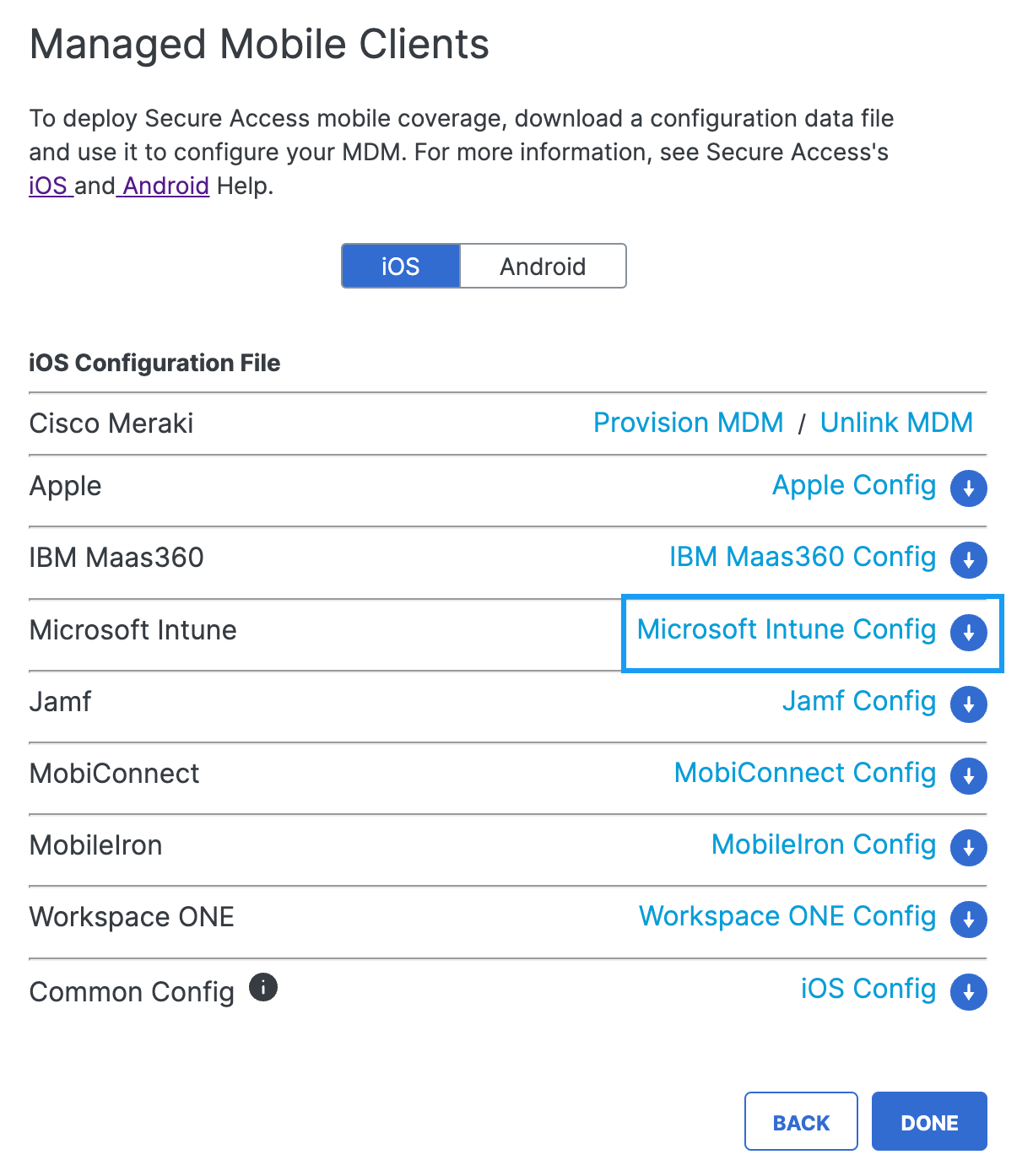Click the MobileIron download arrow icon
This screenshot has width=1033, height=1176.
(968, 847)
